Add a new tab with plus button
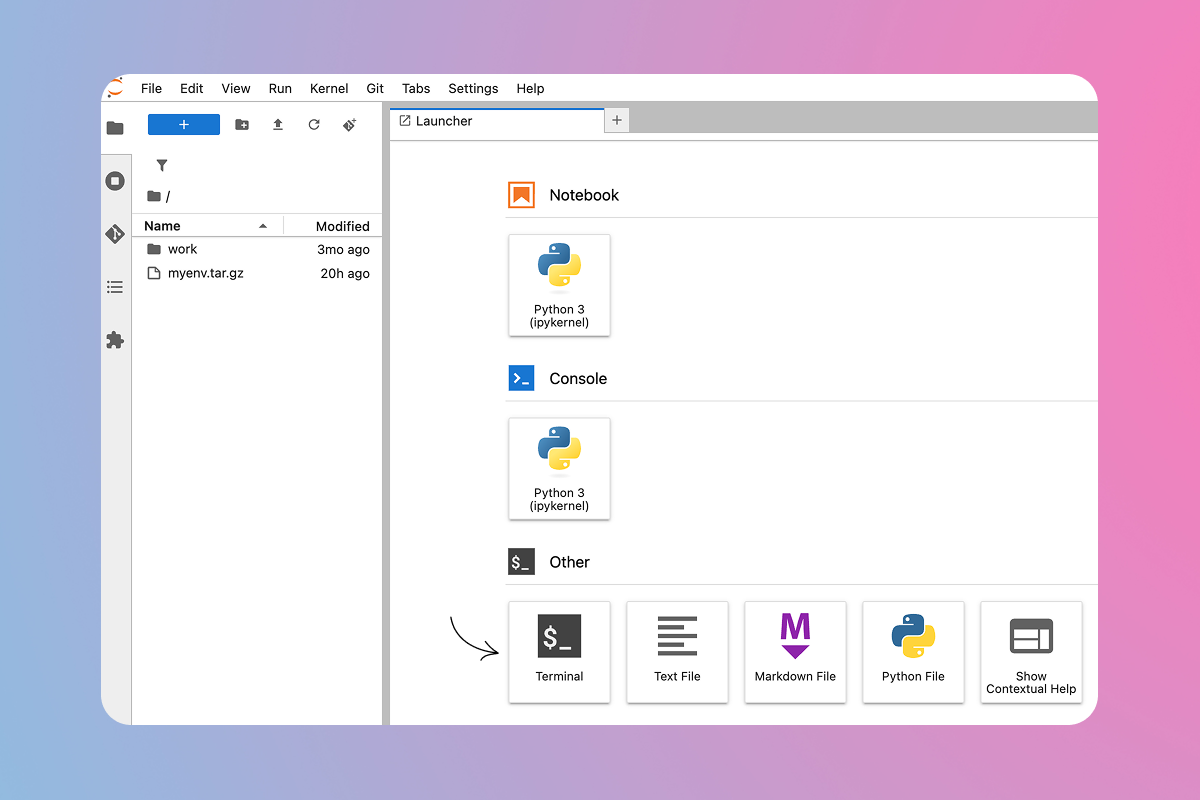This screenshot has width=1200, height=800. pyautogui.click(x=617, y=120)
